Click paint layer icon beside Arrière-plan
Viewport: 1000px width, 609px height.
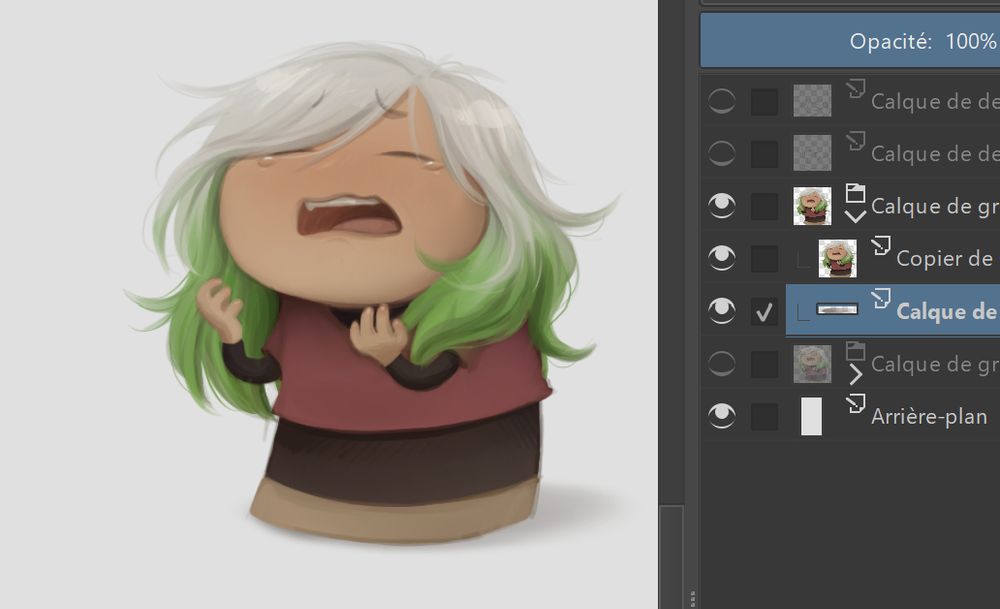pyautogui.click(x=856, y=403)
